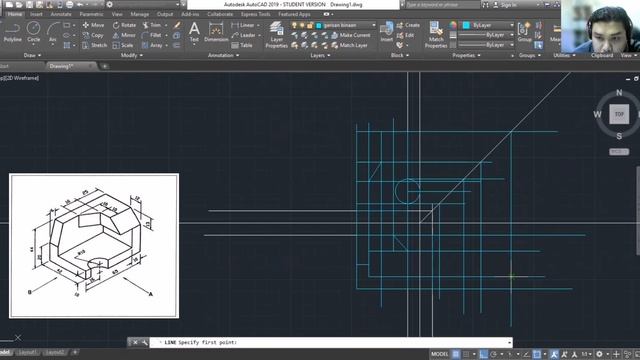The width and height of the screenshot is (640, 360).
Task: Expand the Modify panel
Action: (x=132, y=55)
